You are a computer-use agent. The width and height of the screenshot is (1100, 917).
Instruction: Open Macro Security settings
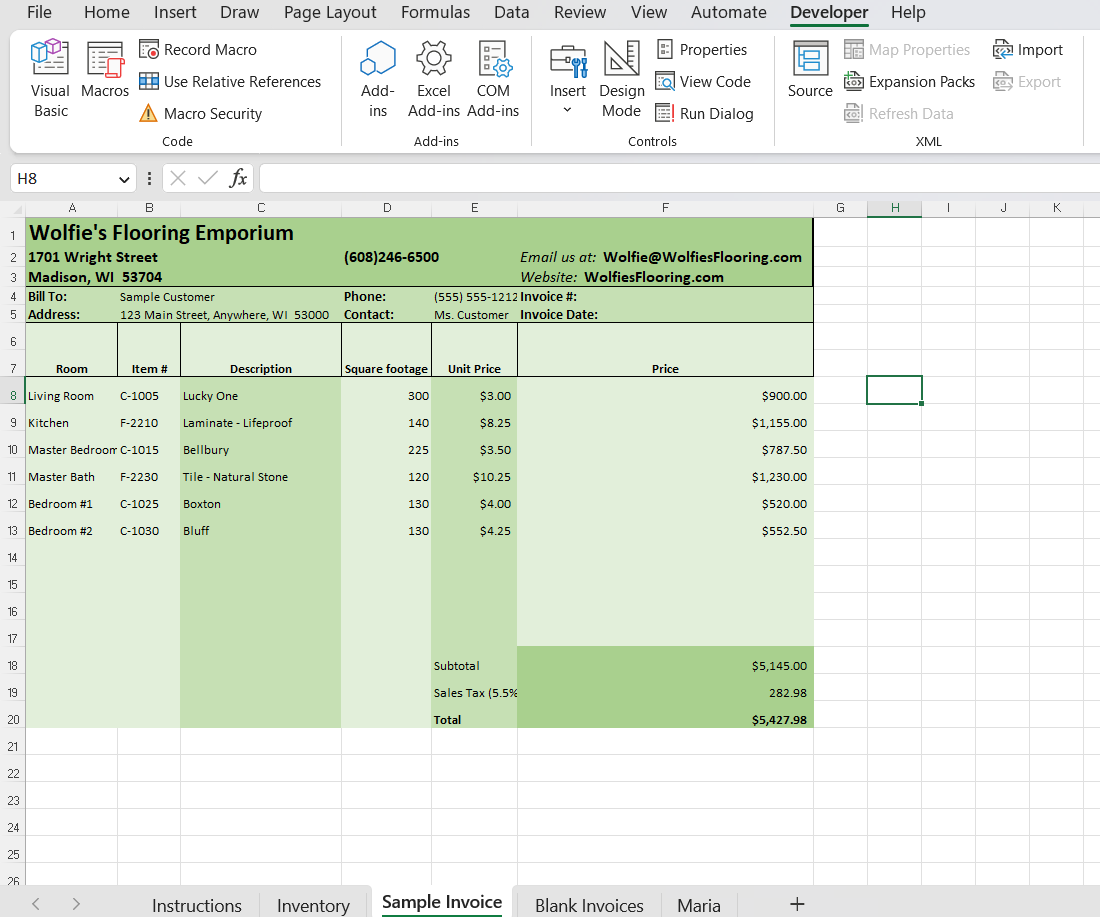201,114
